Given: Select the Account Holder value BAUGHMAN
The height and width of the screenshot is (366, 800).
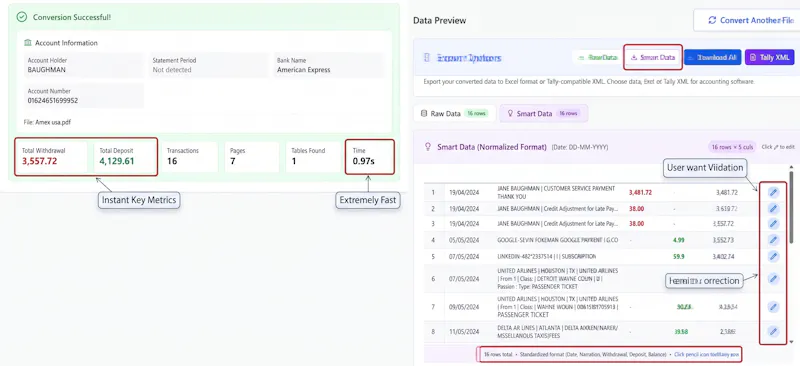Looking at the screenshot, I should coord(46,70).
